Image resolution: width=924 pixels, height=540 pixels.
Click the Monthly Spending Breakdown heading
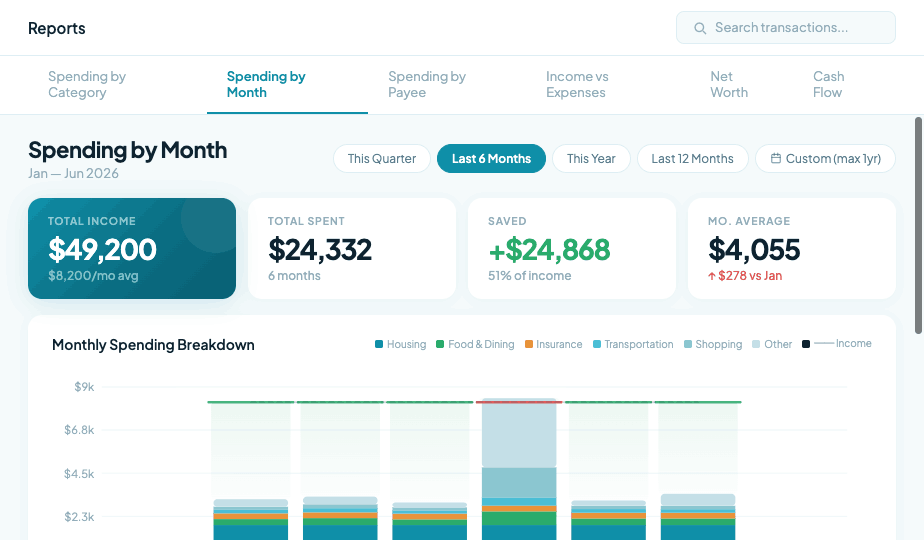tap(153, 345)
